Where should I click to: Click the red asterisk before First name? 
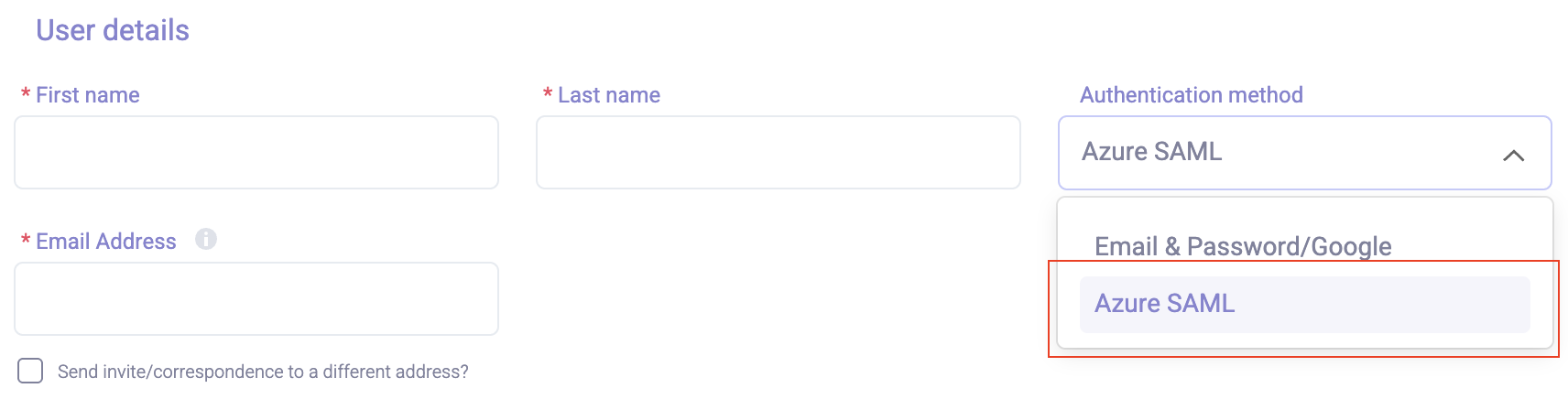pyautogui.click(x=26, y=95)
